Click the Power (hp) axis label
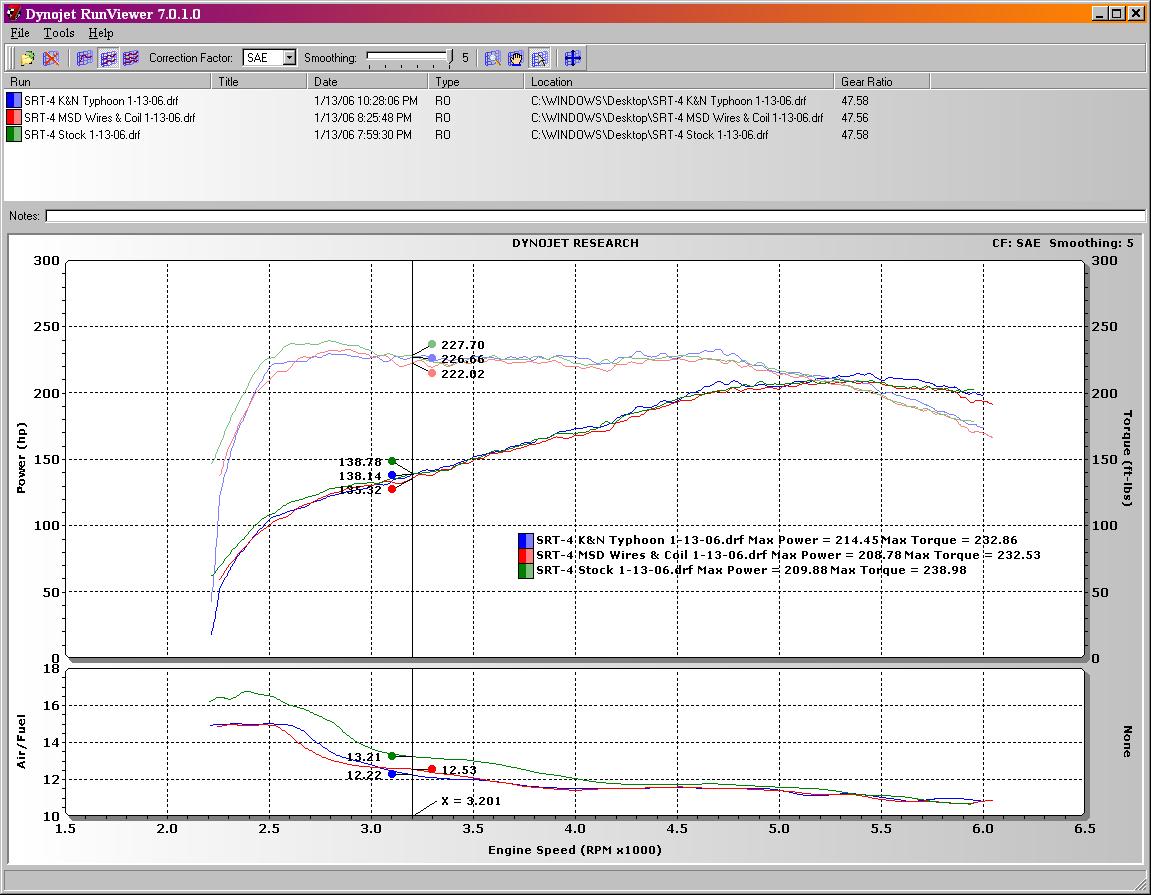Screen dimensions: 1151x895 click(21, 458)
